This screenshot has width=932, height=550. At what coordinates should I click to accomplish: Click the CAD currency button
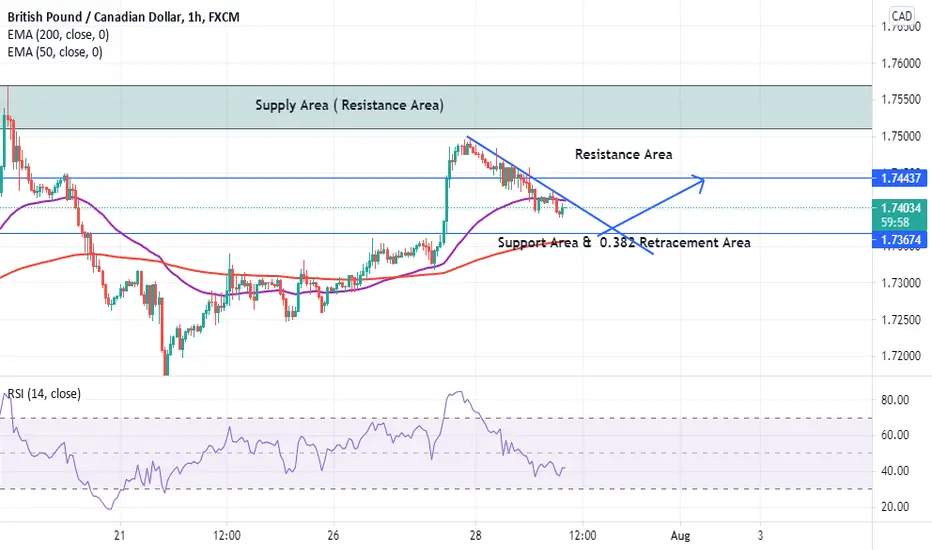tap(902, 16)
